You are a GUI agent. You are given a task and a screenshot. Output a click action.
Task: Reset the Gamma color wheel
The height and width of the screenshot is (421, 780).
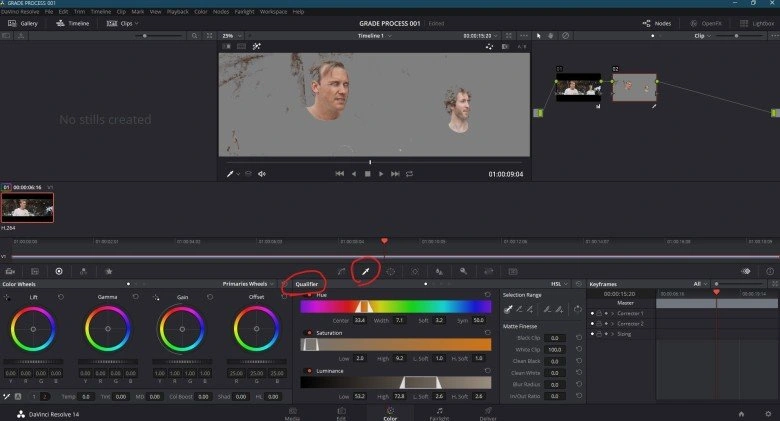tap(135, 297)
